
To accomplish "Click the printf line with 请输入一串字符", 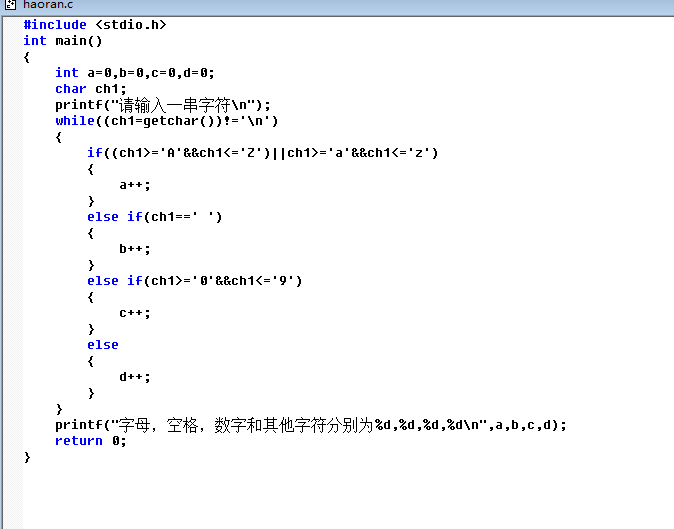I will pyautogui.click(x=162, y=105).
